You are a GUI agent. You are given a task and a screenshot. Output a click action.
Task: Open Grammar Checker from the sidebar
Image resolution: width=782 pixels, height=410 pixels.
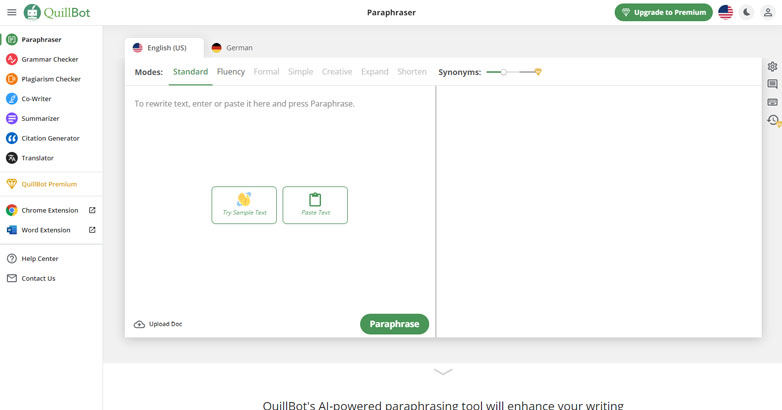point(49,59)
